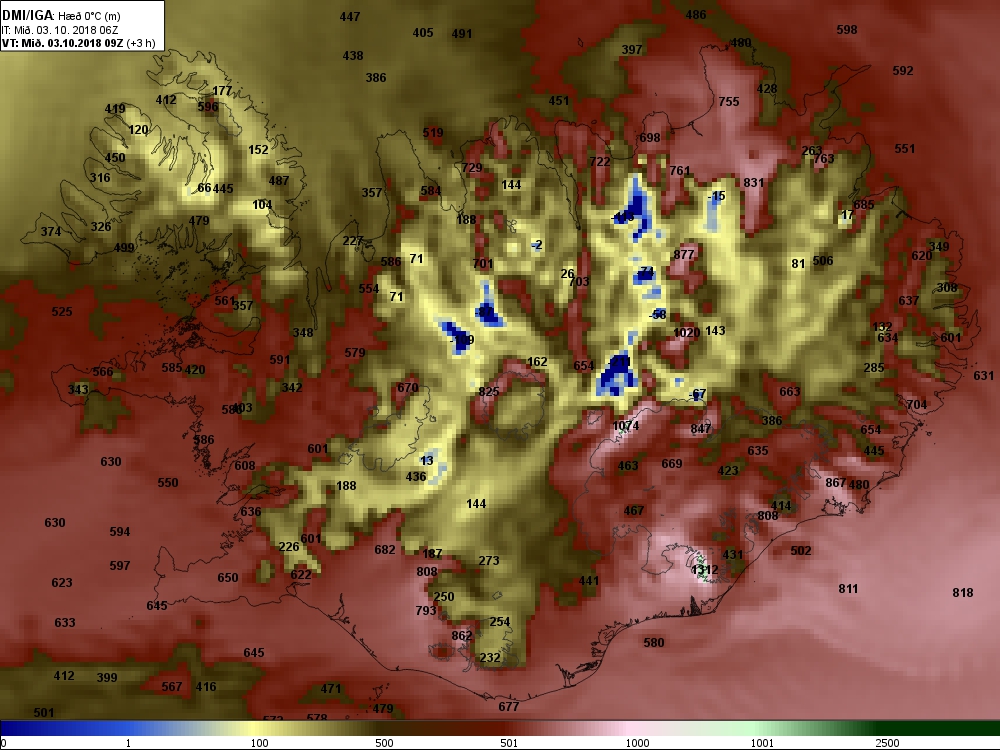Click the map value 722
Image resolution: width=1000 pixels, height=750 pixels.
(600, 161)
